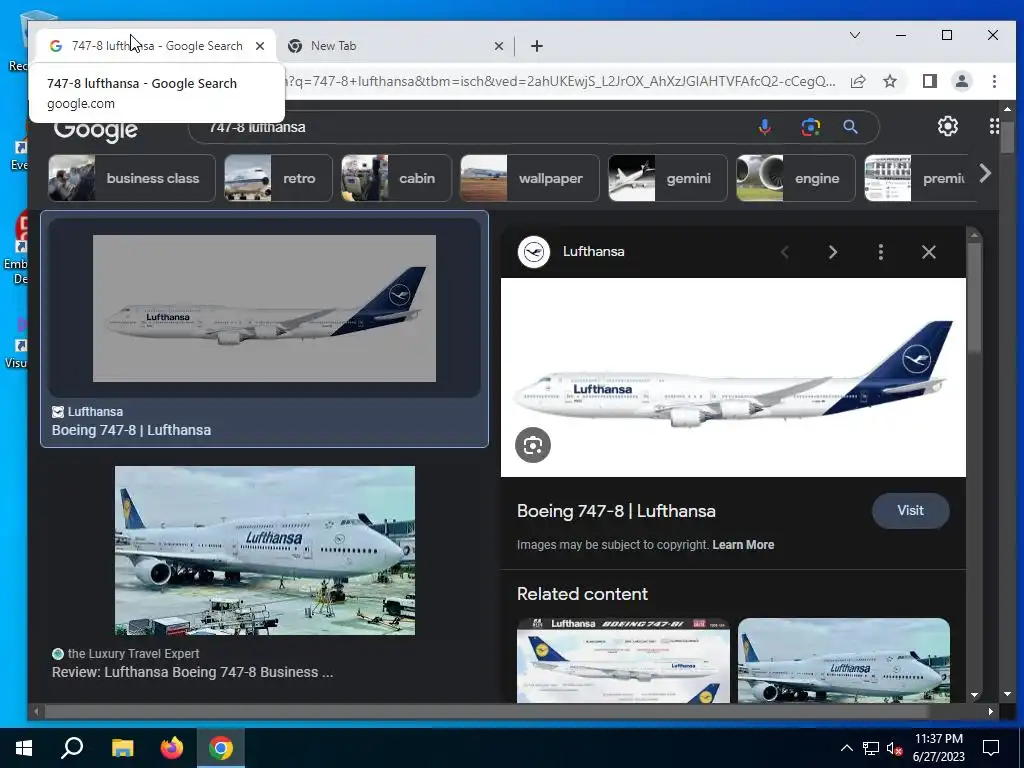The width and height of the screenshot is (1024, 768).
Task: Open Lufthansa source name in preview
Action: pyautogui.click(x=594, y=251)
